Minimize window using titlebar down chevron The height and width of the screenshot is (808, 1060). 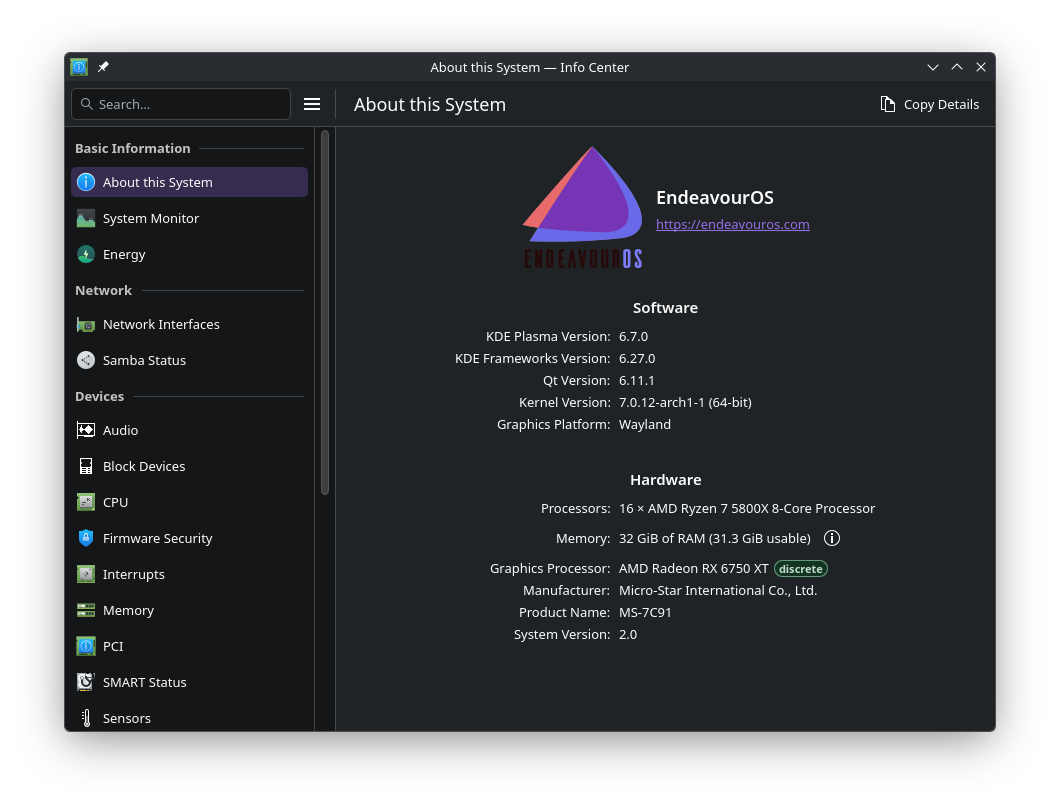pos(933,67)
